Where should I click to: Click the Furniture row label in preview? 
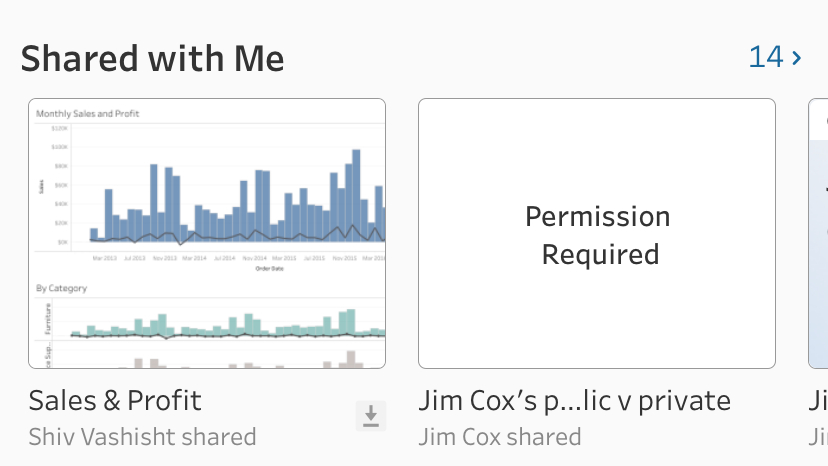click(x=48, y=319)
